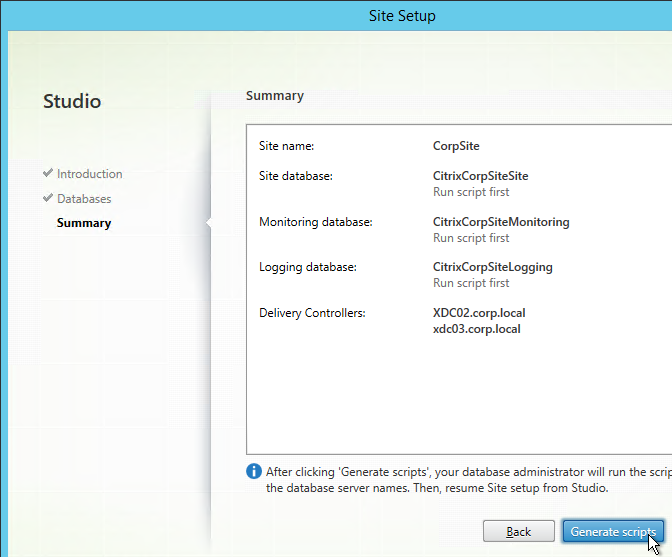
Task: Click the Databases checkmark icon
Action: point(48,198)
